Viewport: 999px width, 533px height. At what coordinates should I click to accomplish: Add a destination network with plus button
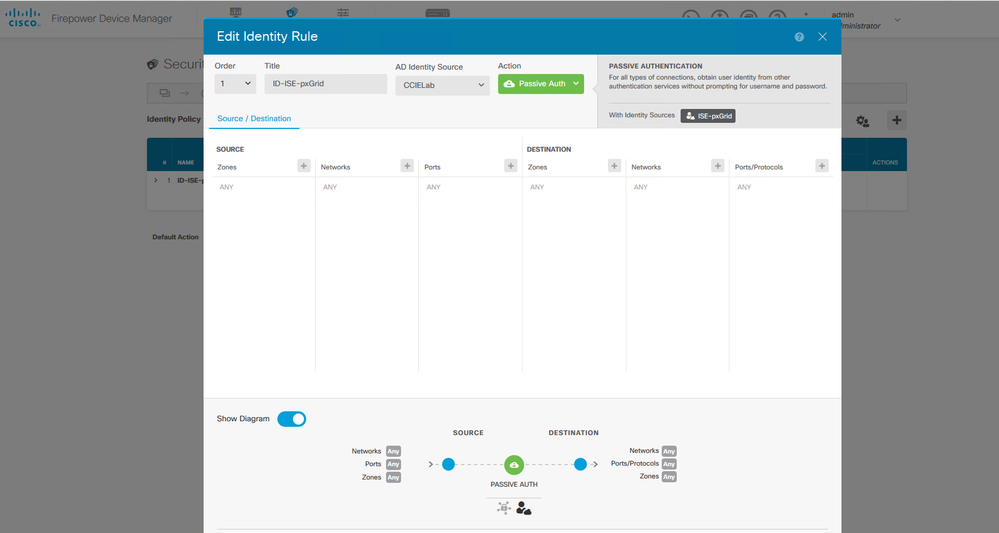(717, 166)
